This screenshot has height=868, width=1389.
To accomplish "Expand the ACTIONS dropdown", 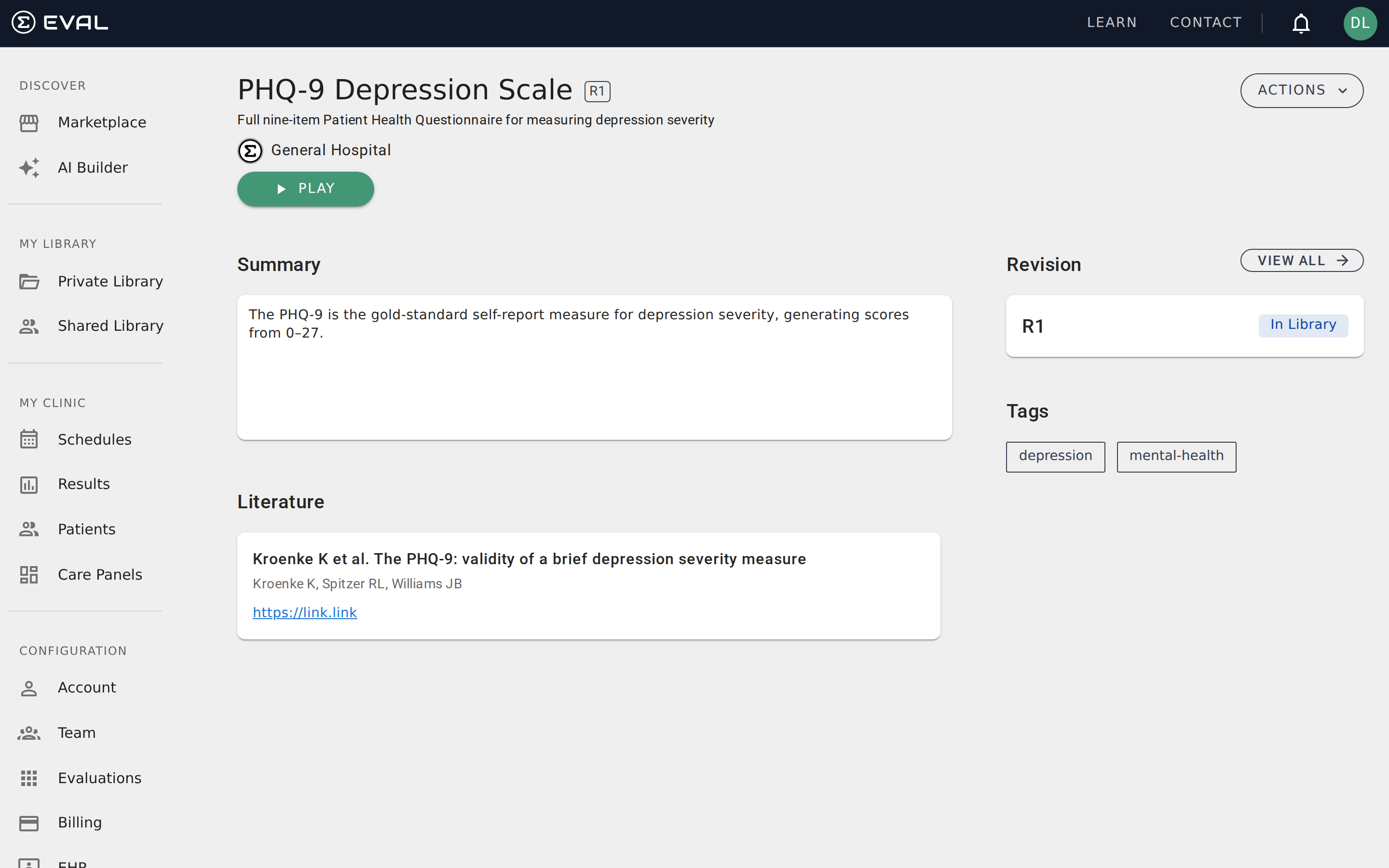I will tap(1301, 90).
